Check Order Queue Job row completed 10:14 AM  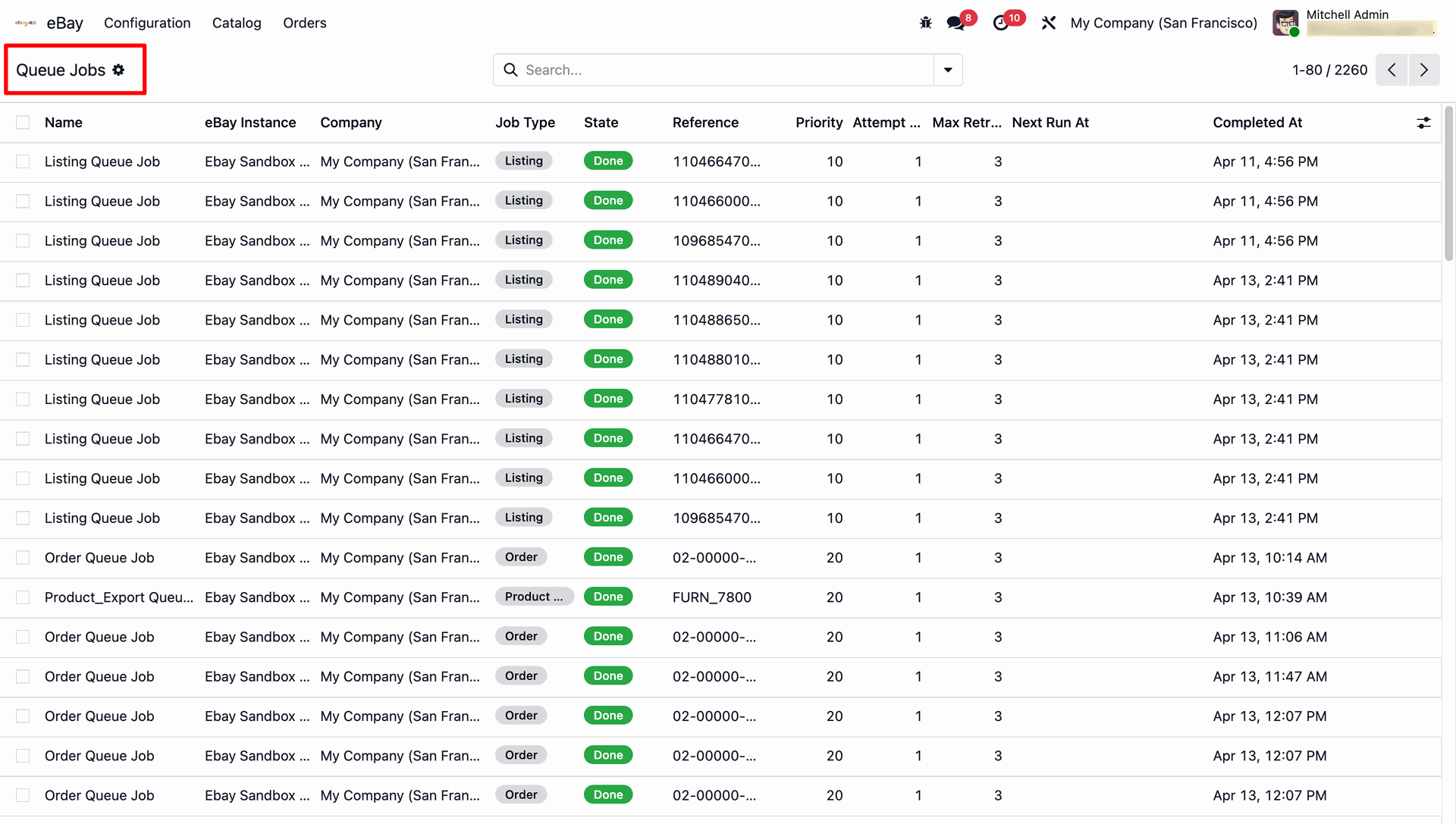23,558
